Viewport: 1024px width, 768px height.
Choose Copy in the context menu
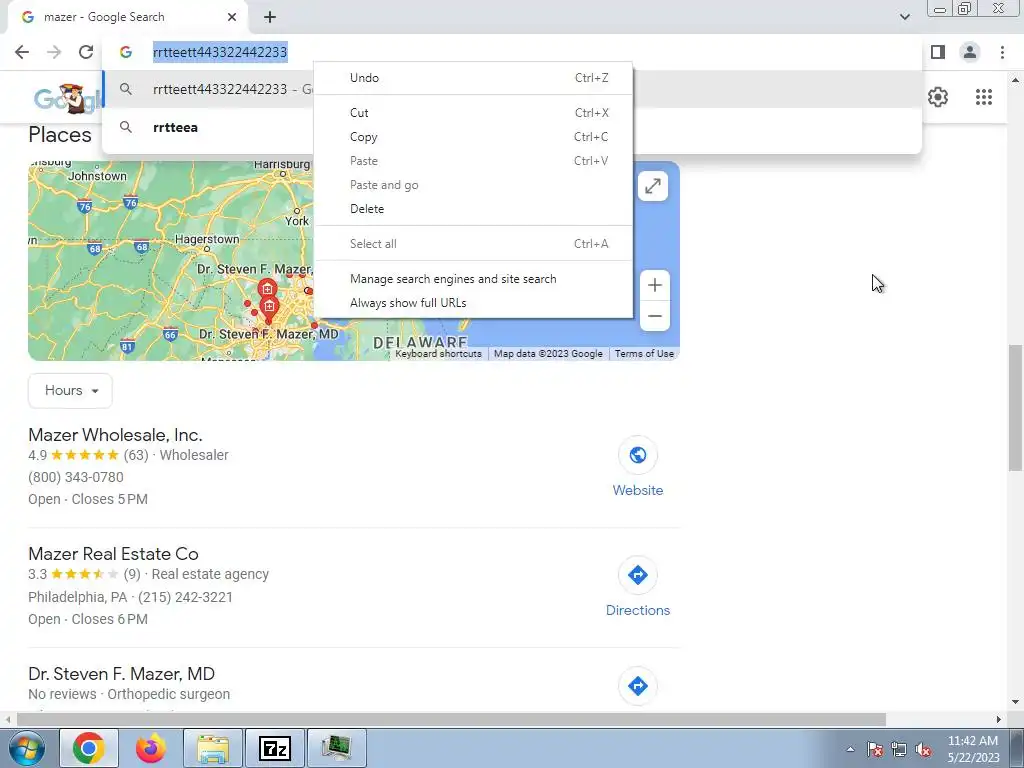click(473, 137)
